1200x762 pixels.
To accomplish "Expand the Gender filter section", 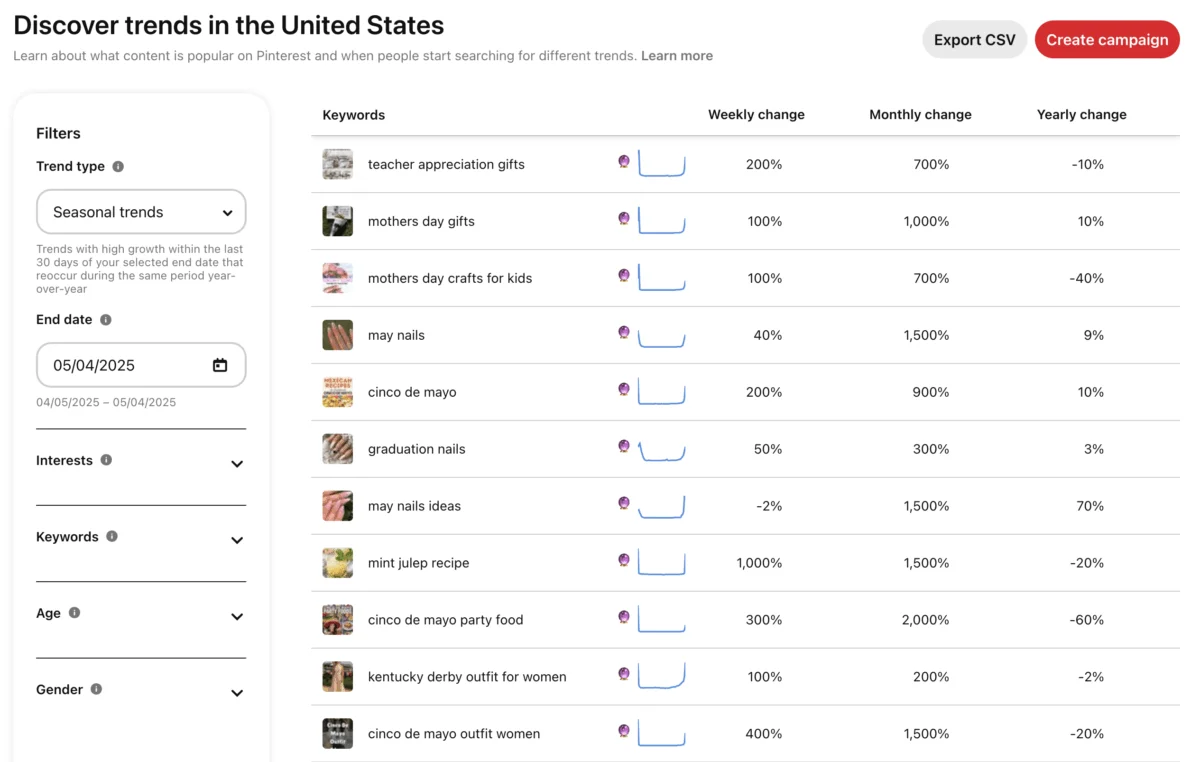I will [237, 693].
